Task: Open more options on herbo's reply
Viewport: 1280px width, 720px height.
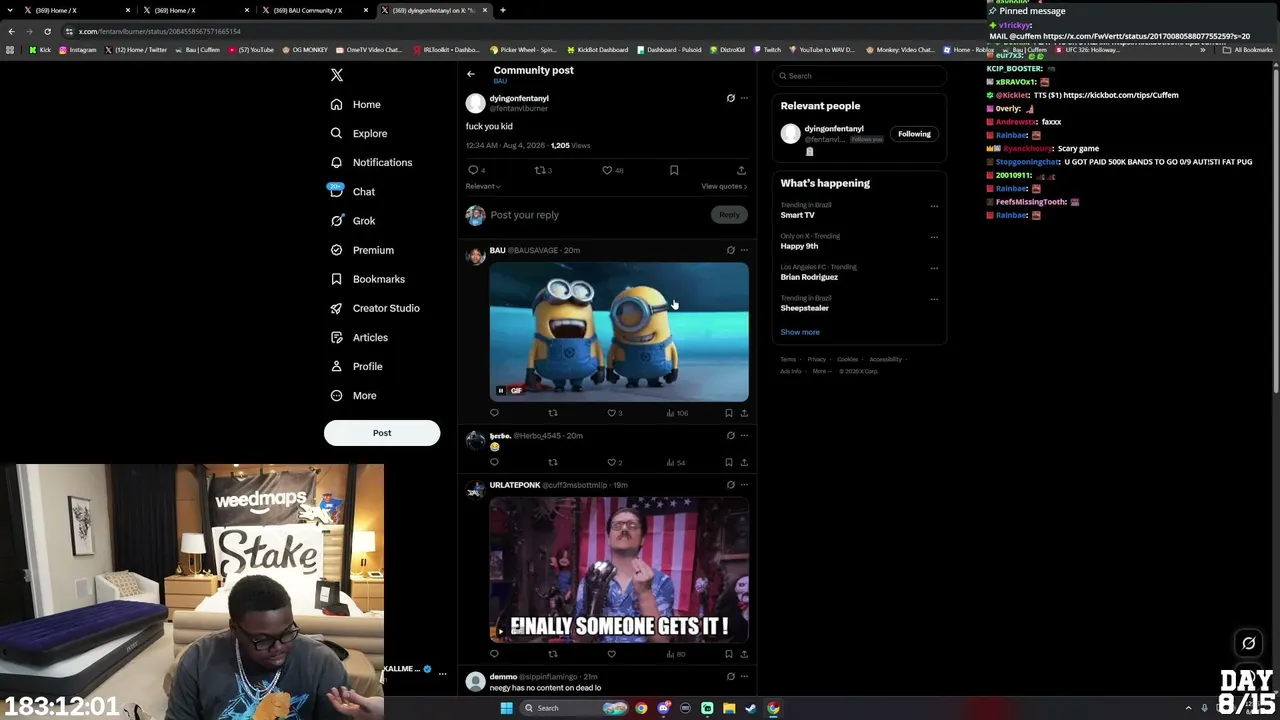Action: (744, 435)
